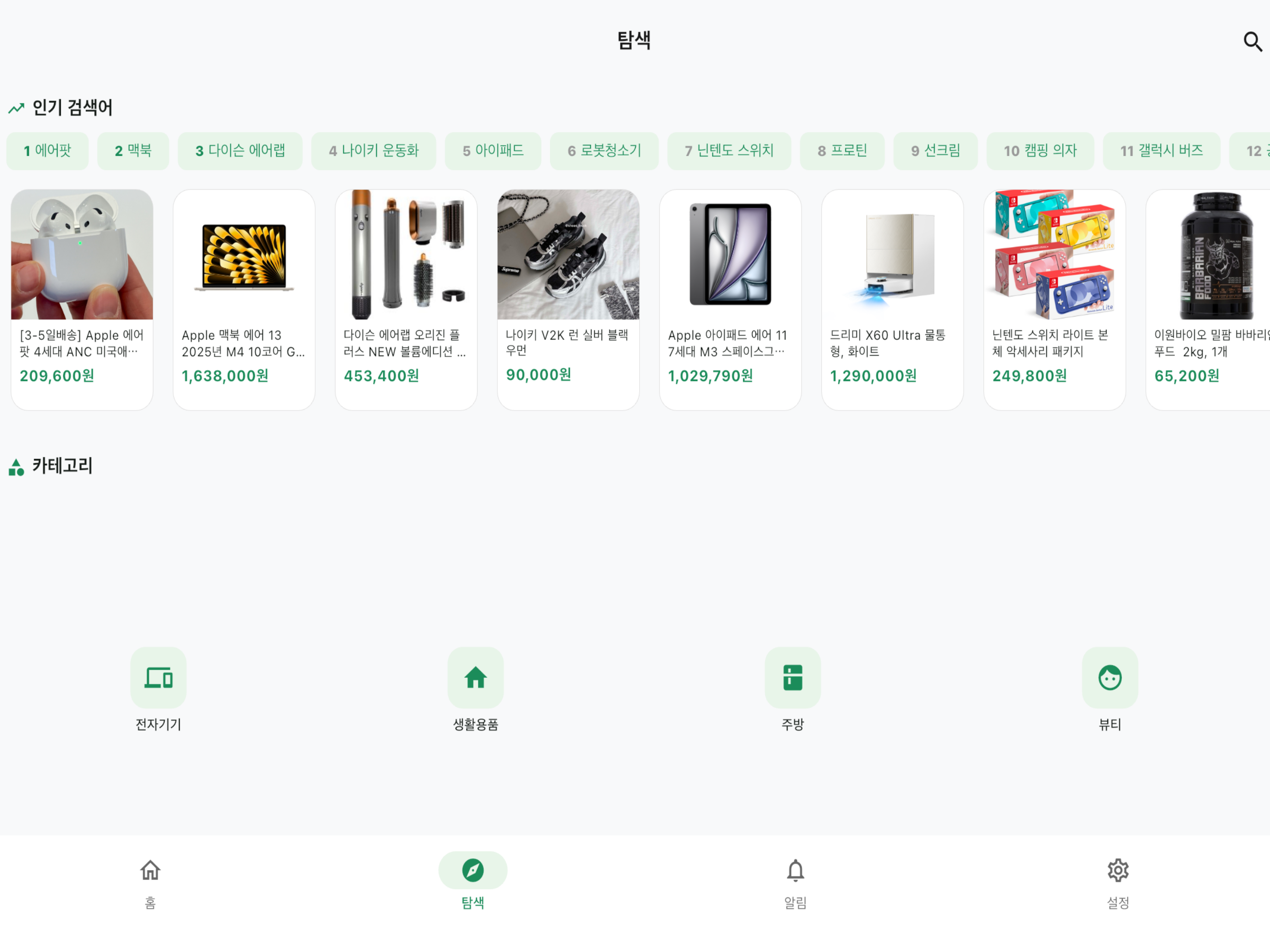Open the iPad Air product image
Viewport: 1270px width, 952px height.
coord(731,254)
